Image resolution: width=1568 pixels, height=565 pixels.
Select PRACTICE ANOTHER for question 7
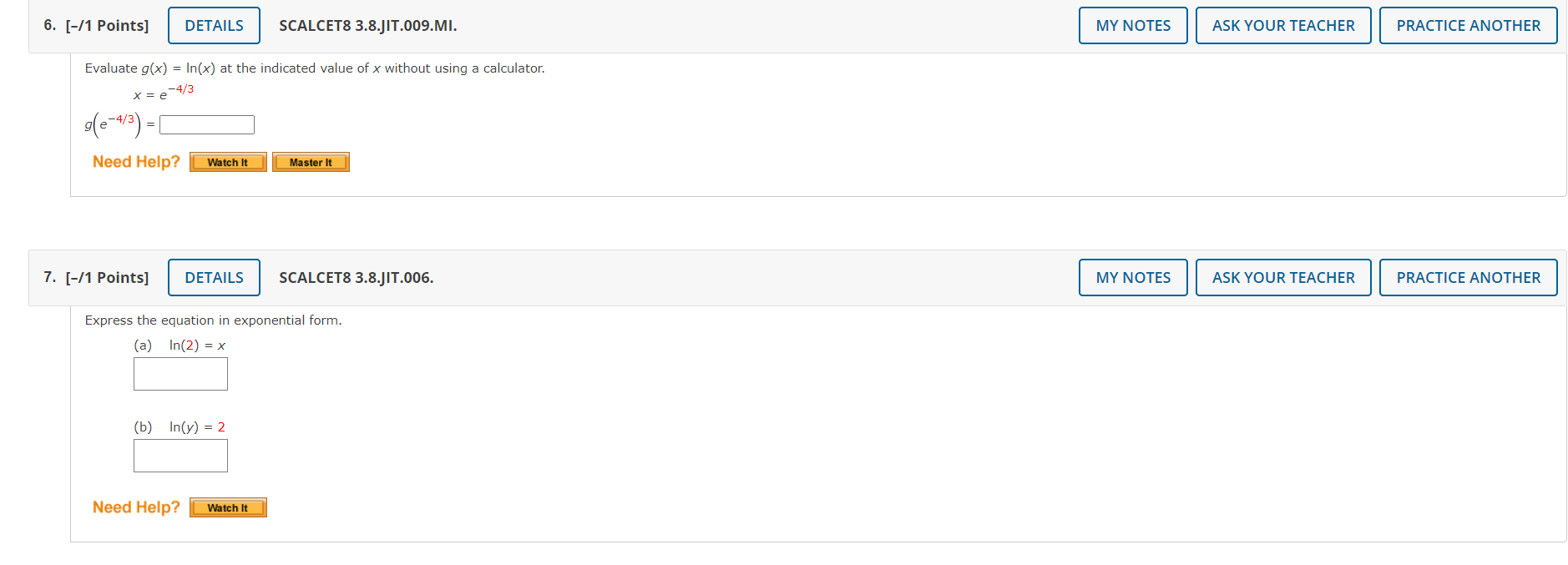click(x=1469, y=277)
